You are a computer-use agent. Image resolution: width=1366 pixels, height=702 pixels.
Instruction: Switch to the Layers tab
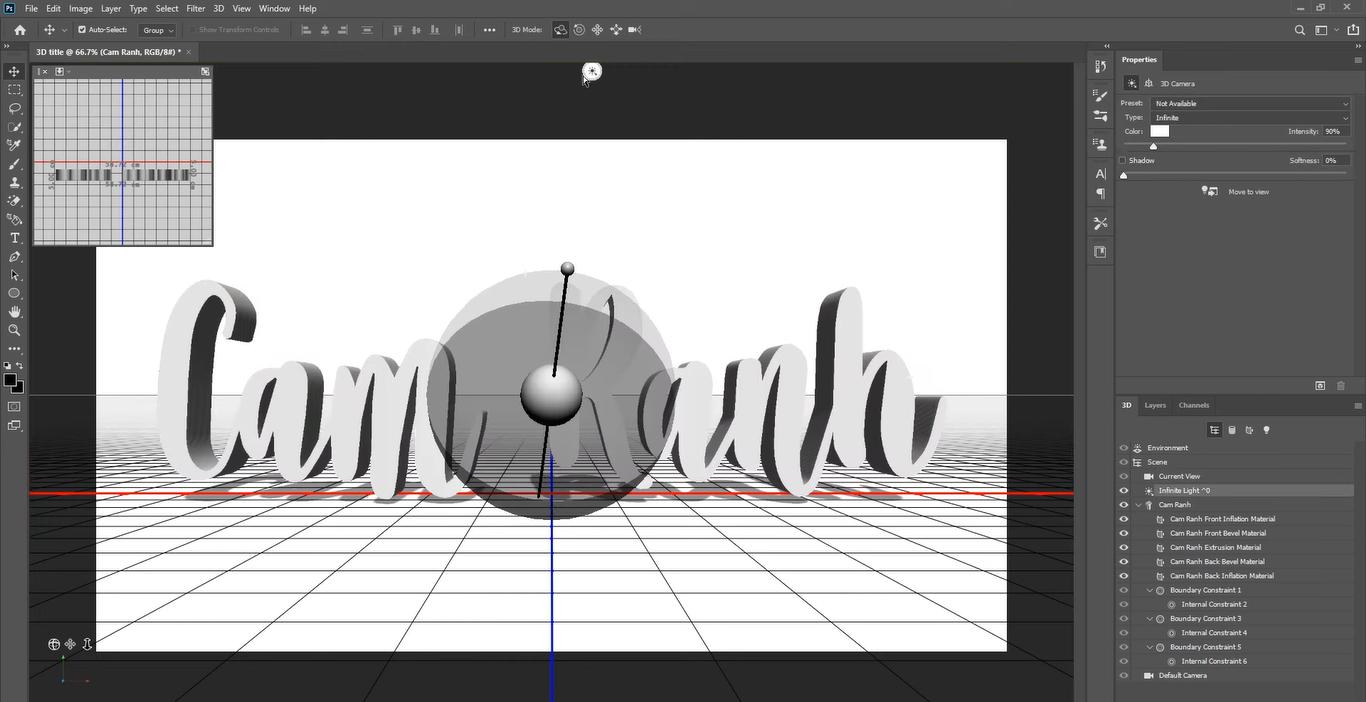1155,405
